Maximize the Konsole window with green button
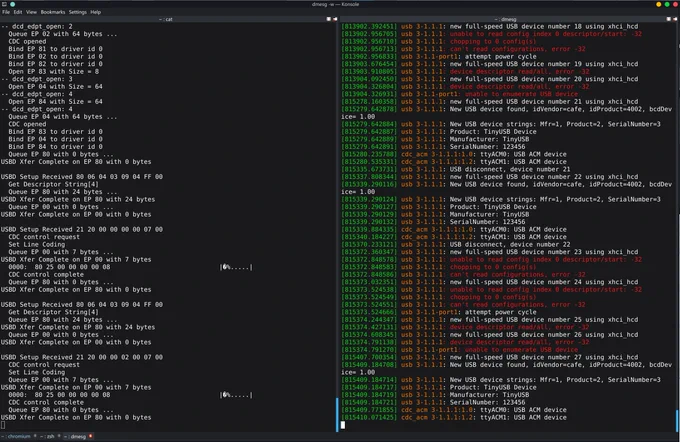This screenshot has width=680, height=442. (667, 4)
